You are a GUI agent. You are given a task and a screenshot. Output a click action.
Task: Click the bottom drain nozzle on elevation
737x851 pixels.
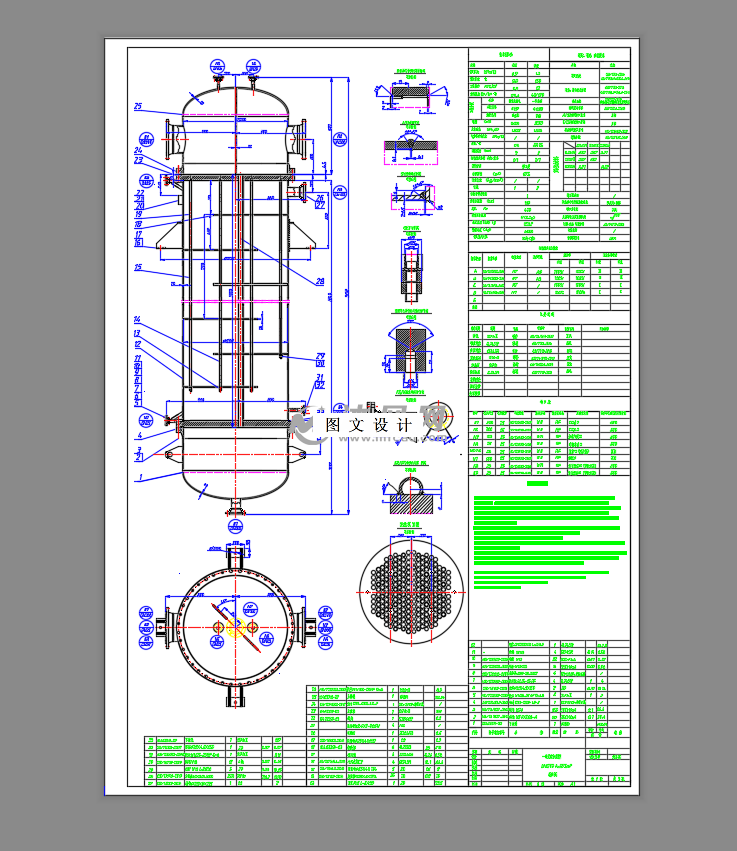236,507
